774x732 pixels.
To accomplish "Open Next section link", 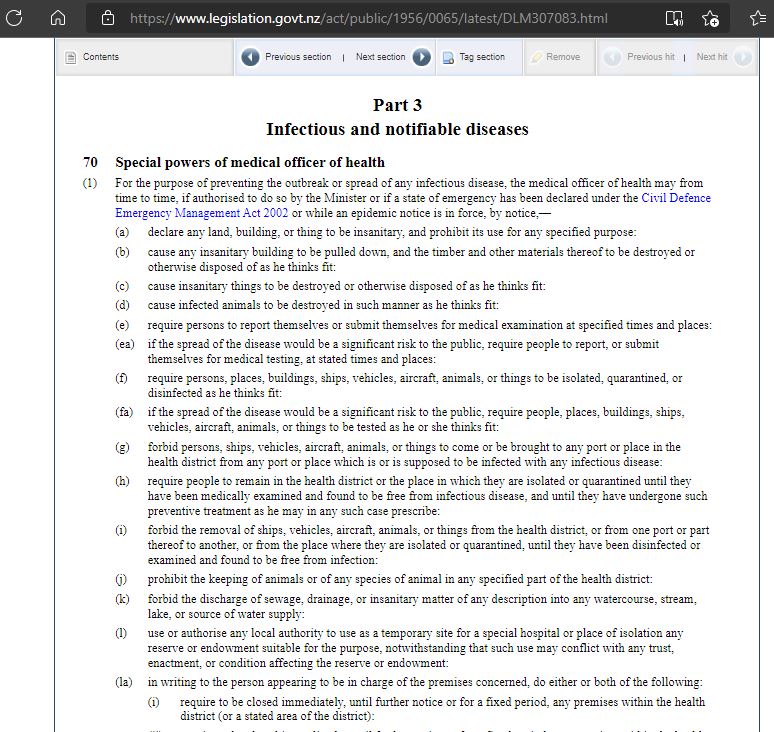I will click(380, 57).
